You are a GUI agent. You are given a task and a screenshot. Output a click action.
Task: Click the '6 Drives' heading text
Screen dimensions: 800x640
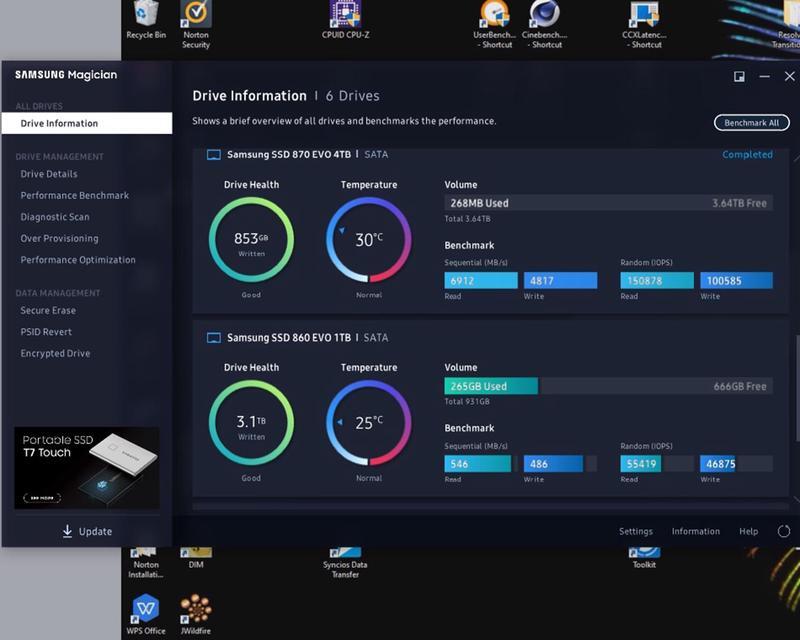tap(353, 96)
